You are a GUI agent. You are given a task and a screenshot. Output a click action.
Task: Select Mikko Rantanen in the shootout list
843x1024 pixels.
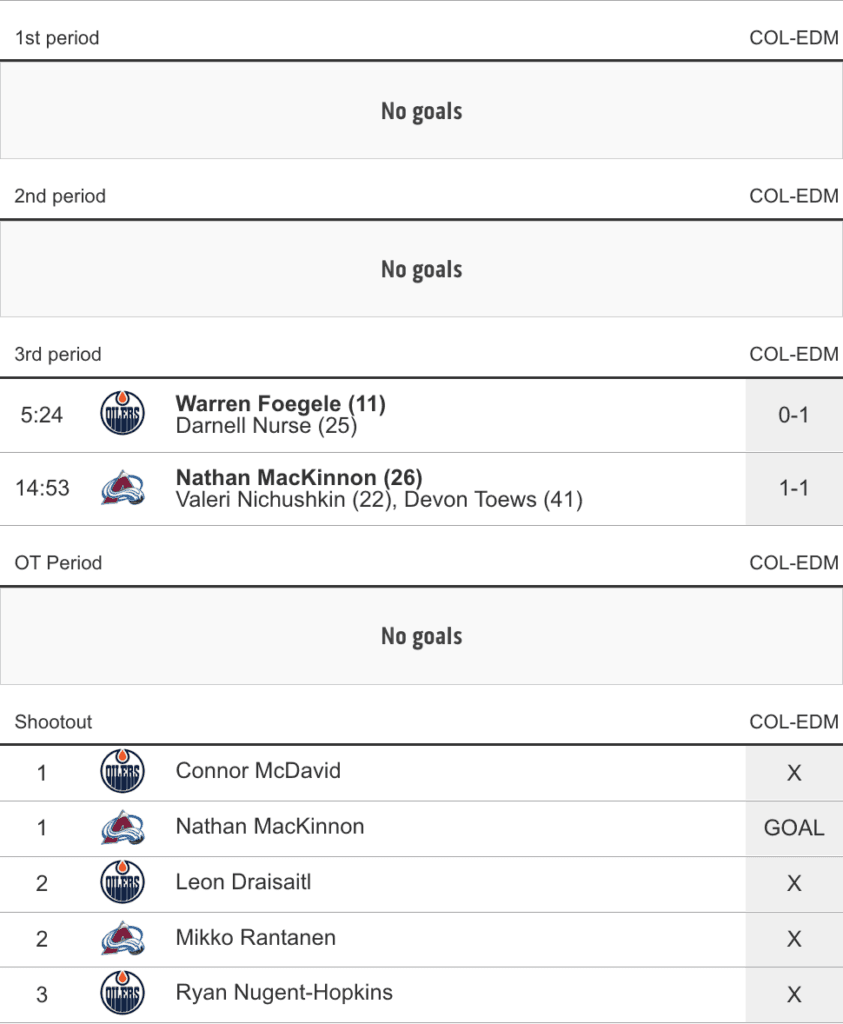pyautogui.click(x=255, y=938)
